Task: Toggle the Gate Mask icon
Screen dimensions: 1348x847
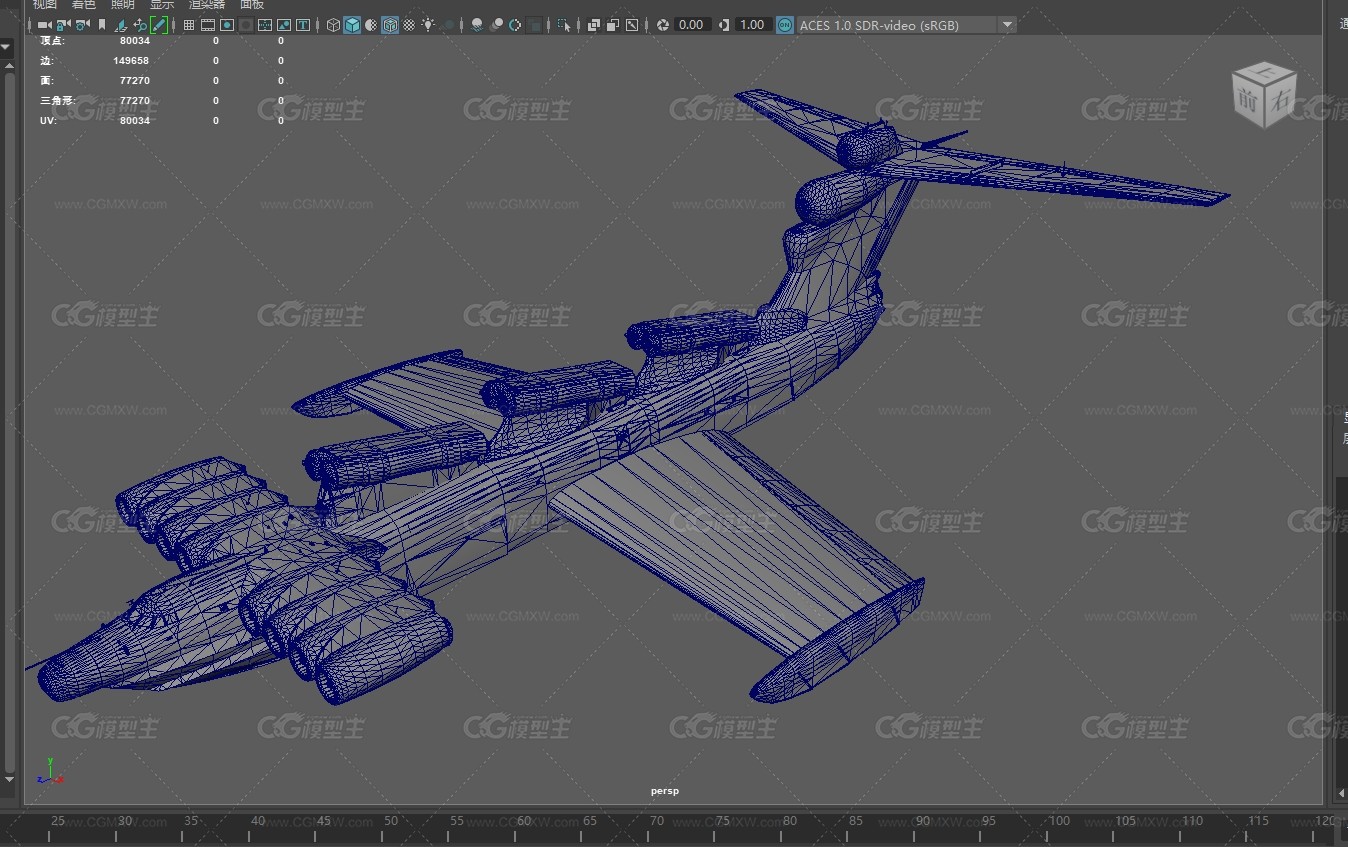Action: pos(245,25)
